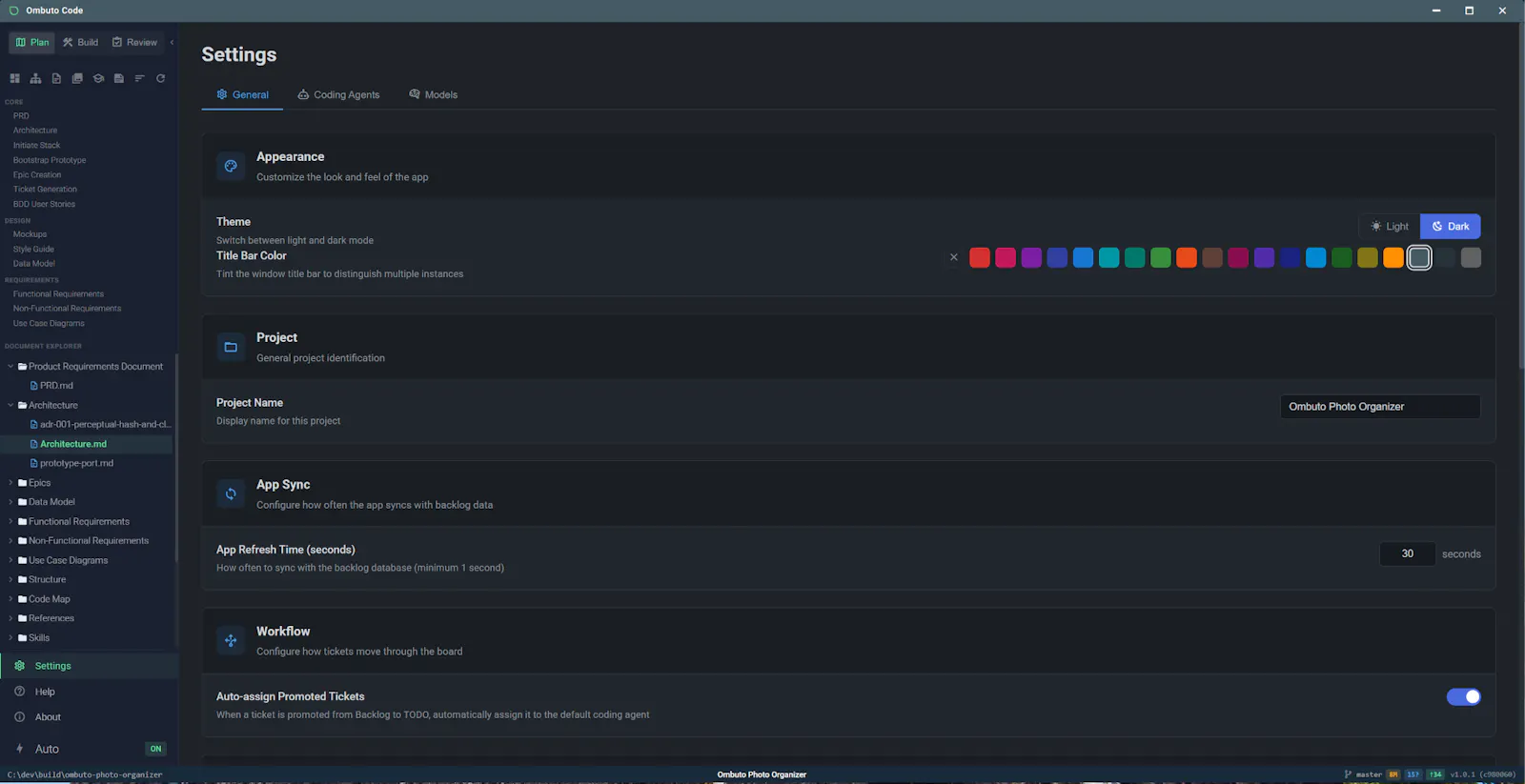Image resolution: width=1525 pixels, height=784 pixels.
Task: Click the Project folder section icon
Action: [231, 347]
